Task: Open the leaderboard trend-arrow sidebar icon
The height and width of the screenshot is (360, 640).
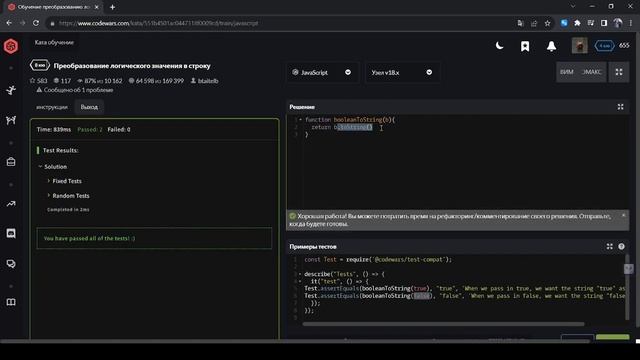Action: (11, 204)
